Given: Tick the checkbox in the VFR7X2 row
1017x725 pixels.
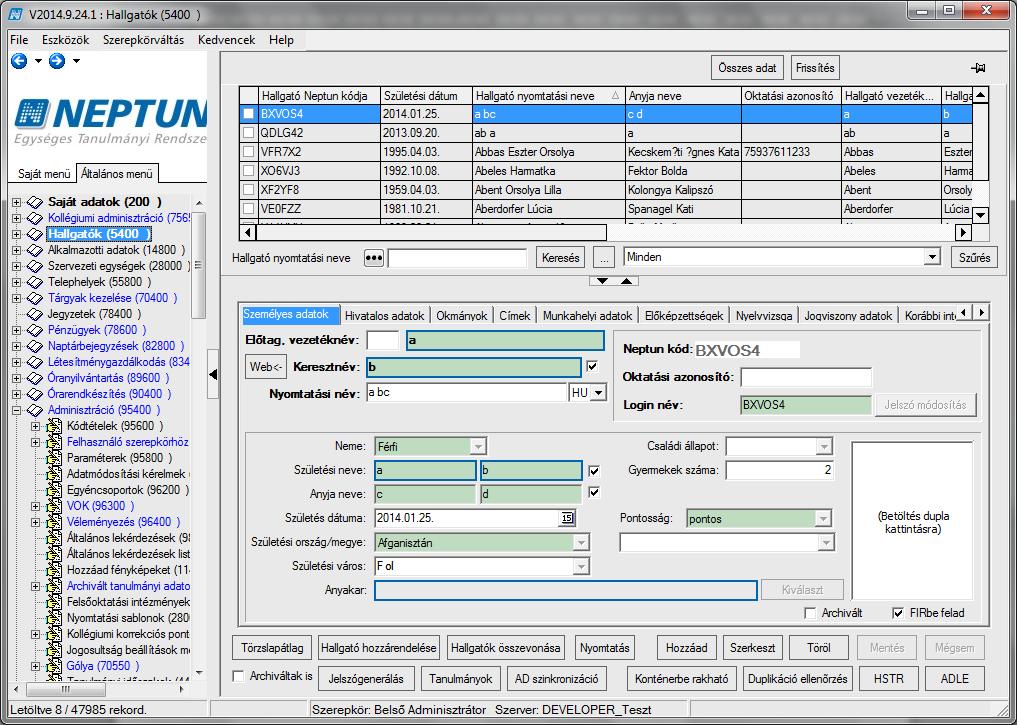Looking at the screenshot, I should coord(248,152).
